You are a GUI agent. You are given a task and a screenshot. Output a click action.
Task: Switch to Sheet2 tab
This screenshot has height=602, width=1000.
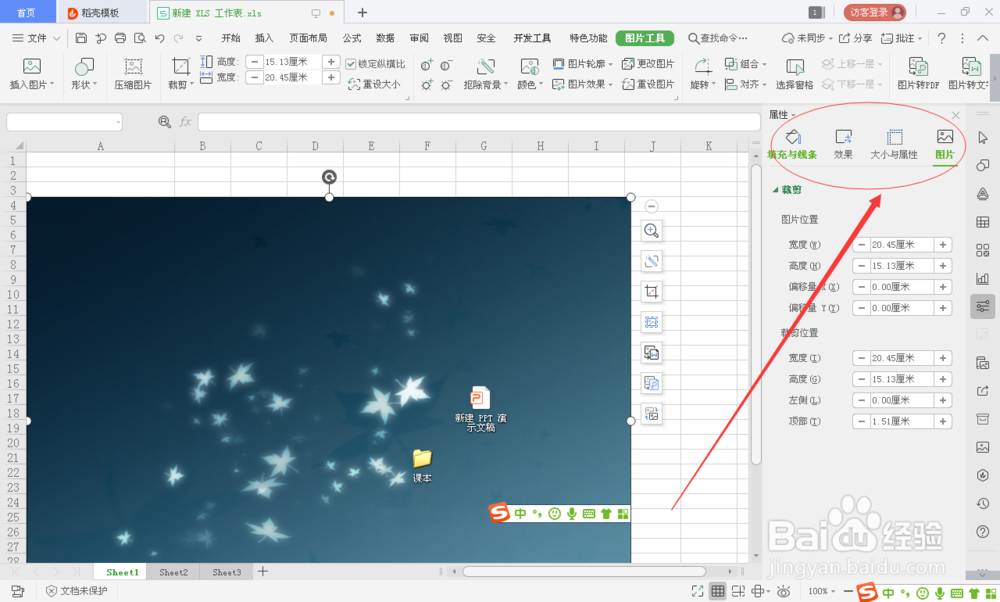173,572
